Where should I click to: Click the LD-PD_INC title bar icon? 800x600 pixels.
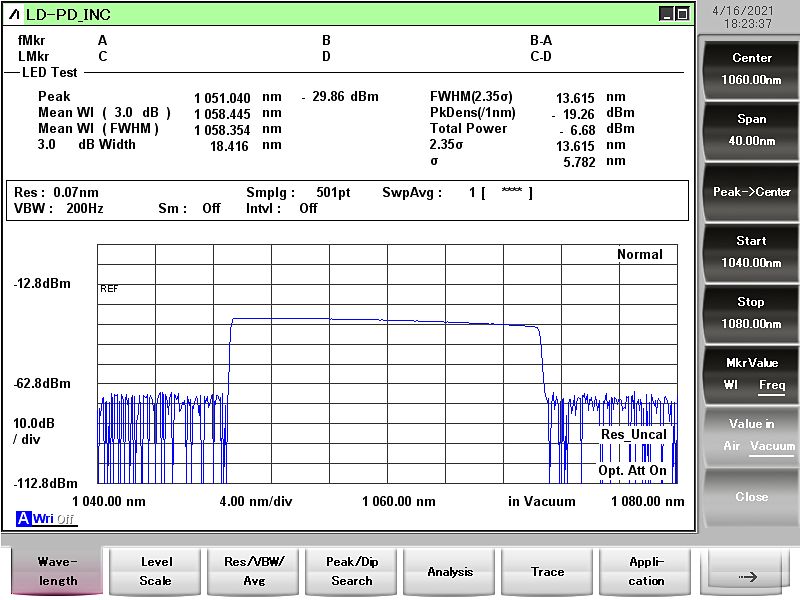(x=12, y=14)
